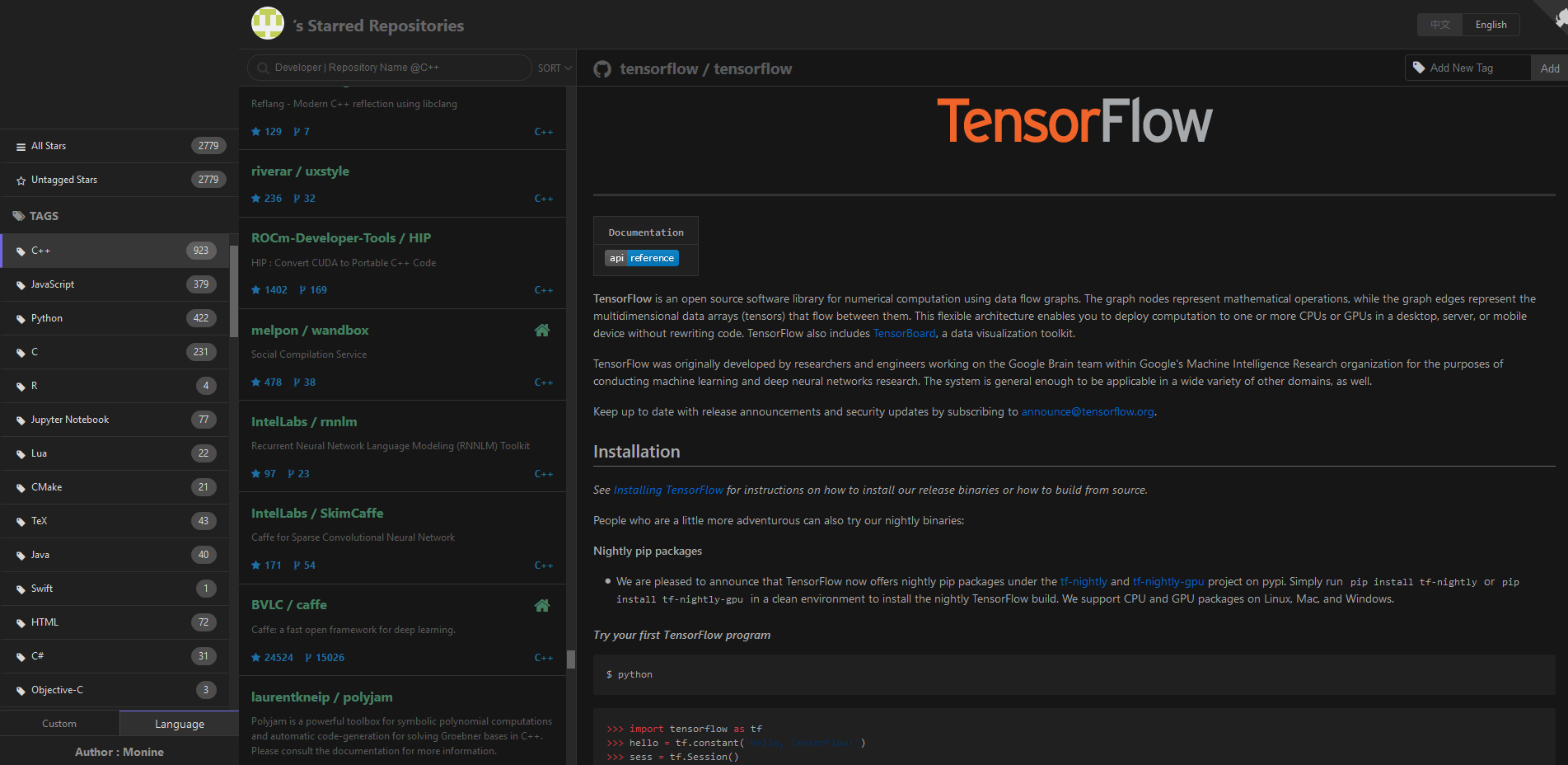Click the Add tag button

point(1549,68)
